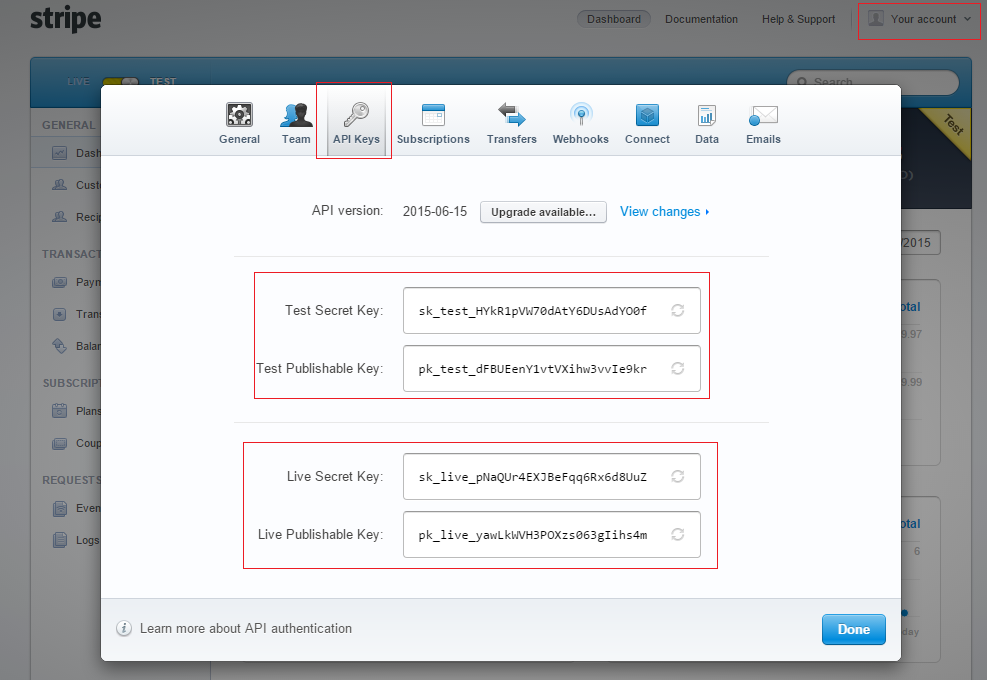
Task: Go to the Emails settings icon
Action: pyautogui.click(x=763, y=115)
